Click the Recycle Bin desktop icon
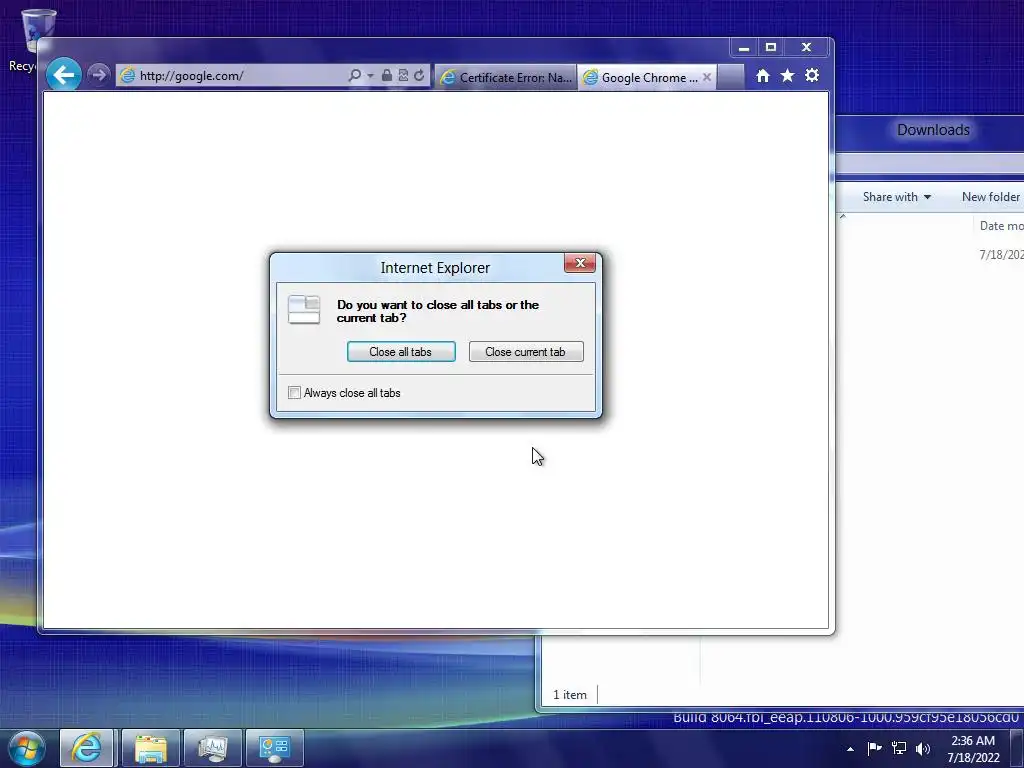 coord(29,38)
